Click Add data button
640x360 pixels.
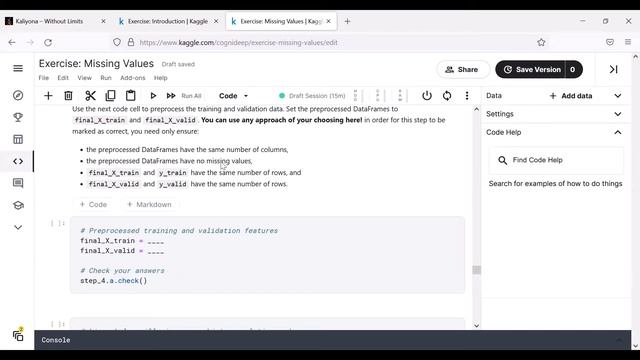tap(571, 96)
